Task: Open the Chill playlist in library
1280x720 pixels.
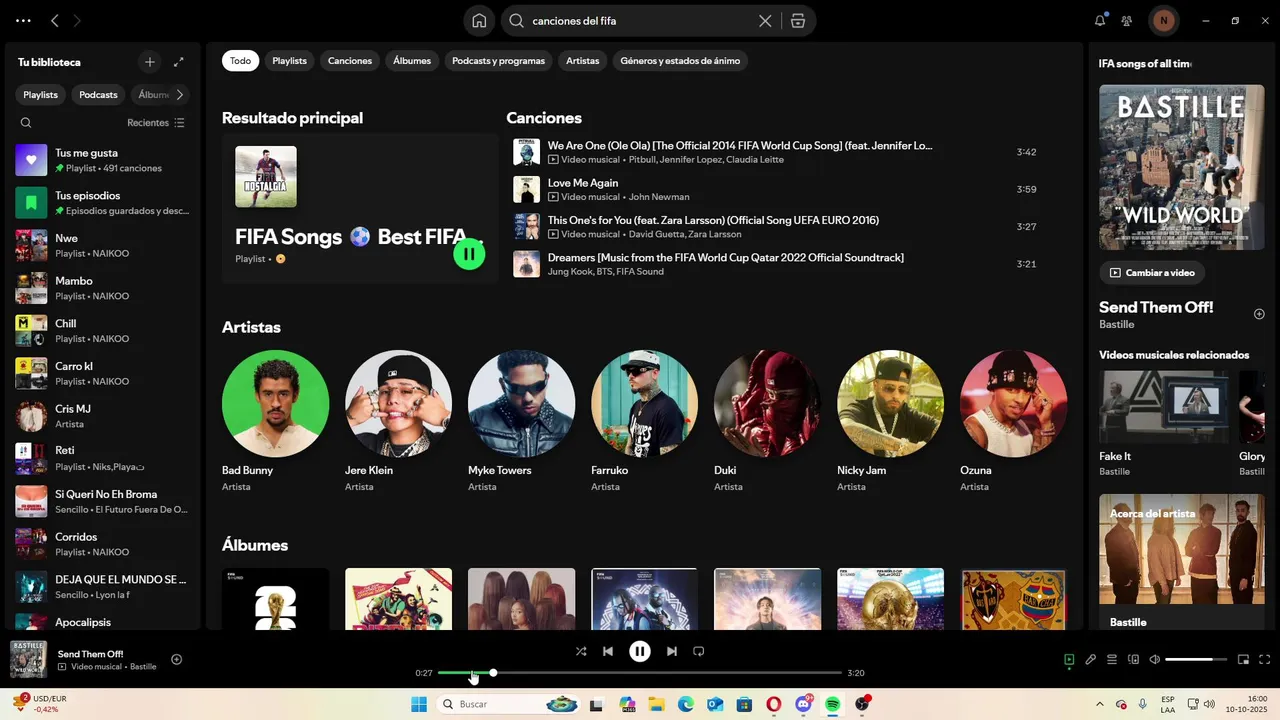Action: (101, 331)
